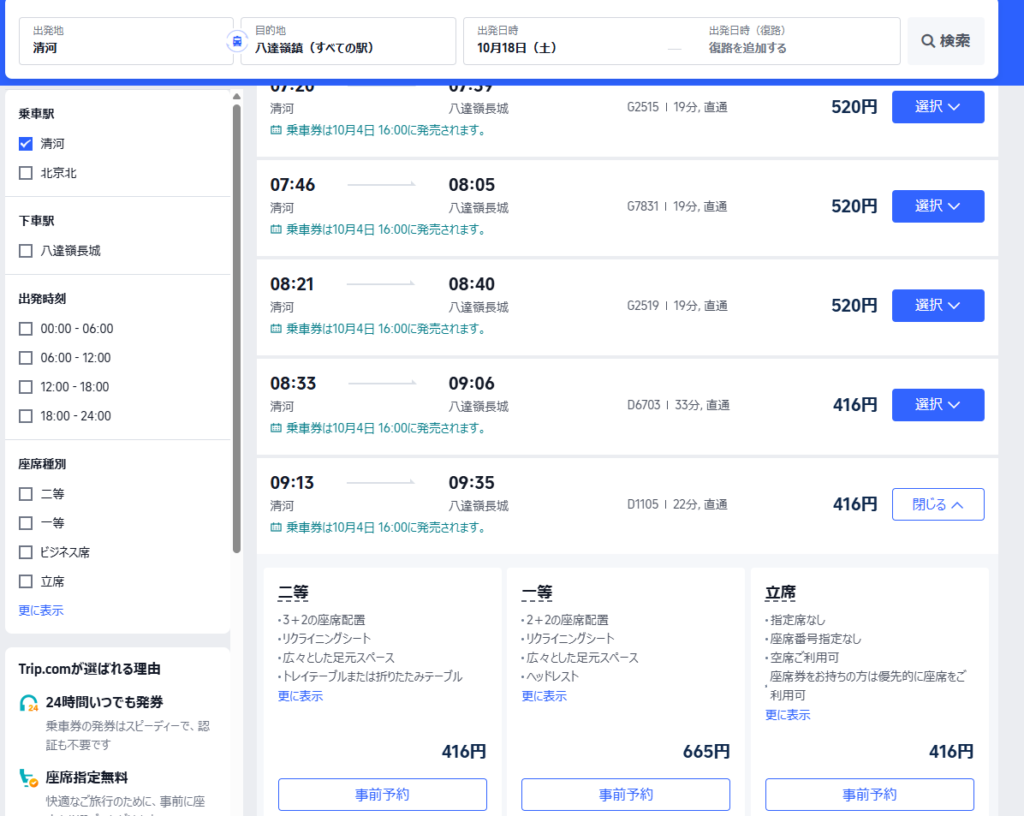
Task: Check the 北京北 station checkbox
Action: [x=26, y=173]
